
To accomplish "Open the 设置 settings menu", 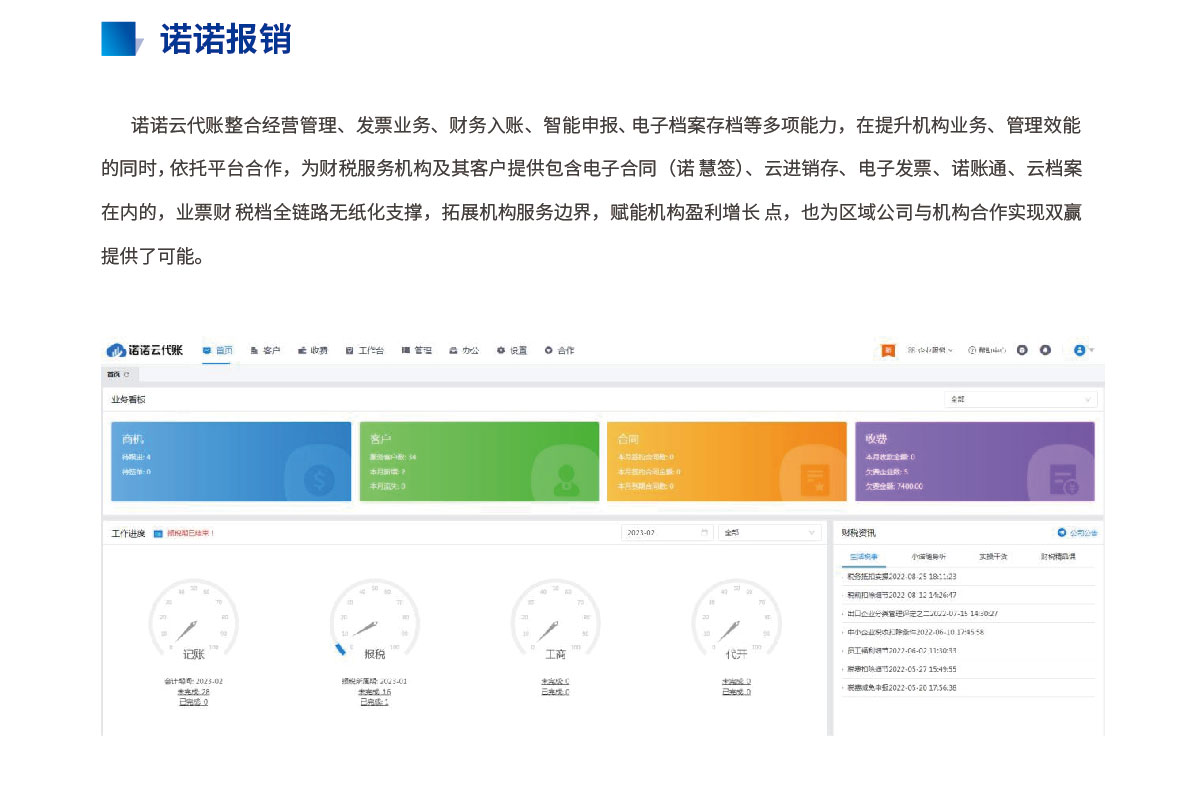I will 512,350.
